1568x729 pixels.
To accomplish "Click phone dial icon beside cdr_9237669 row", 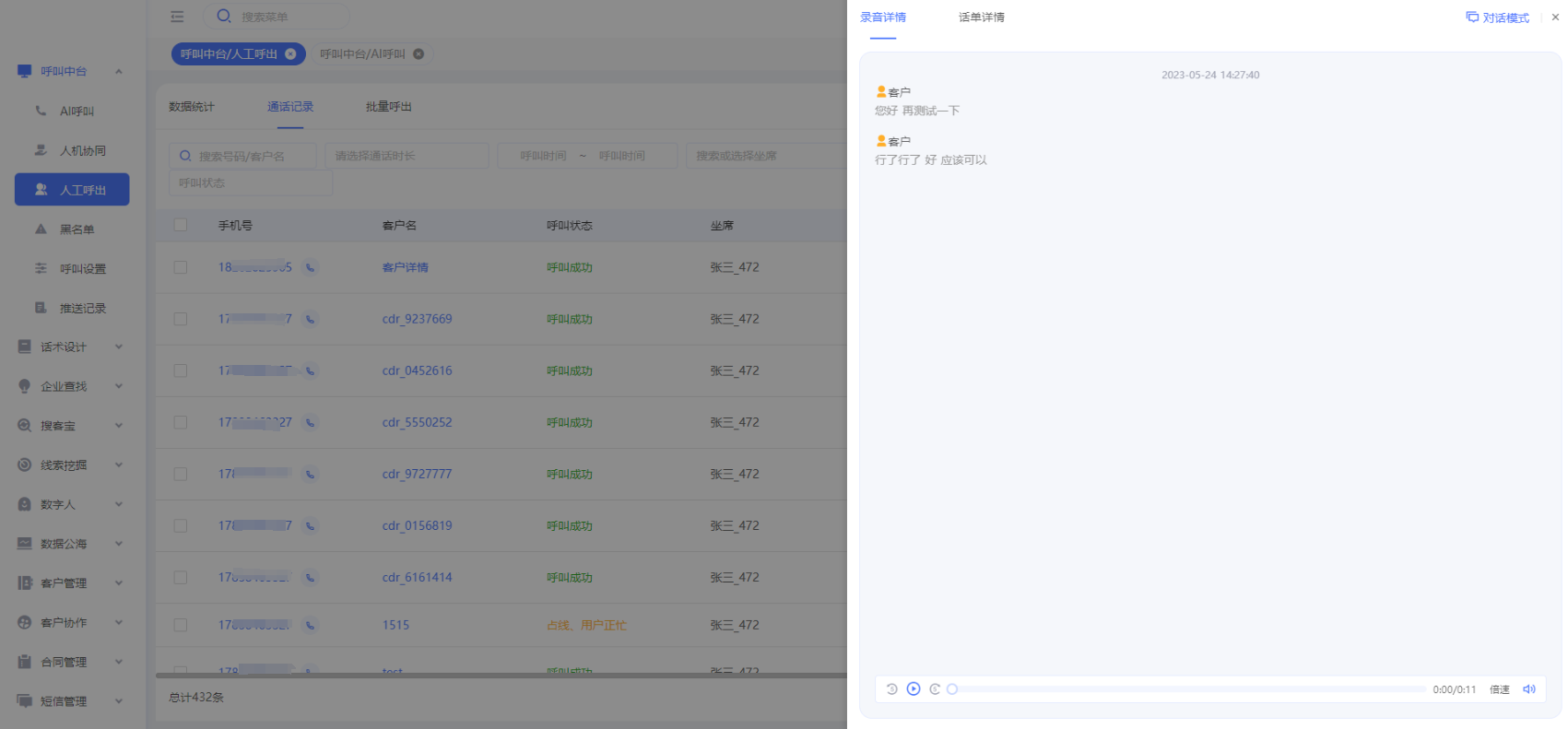I will coord(311,320).
